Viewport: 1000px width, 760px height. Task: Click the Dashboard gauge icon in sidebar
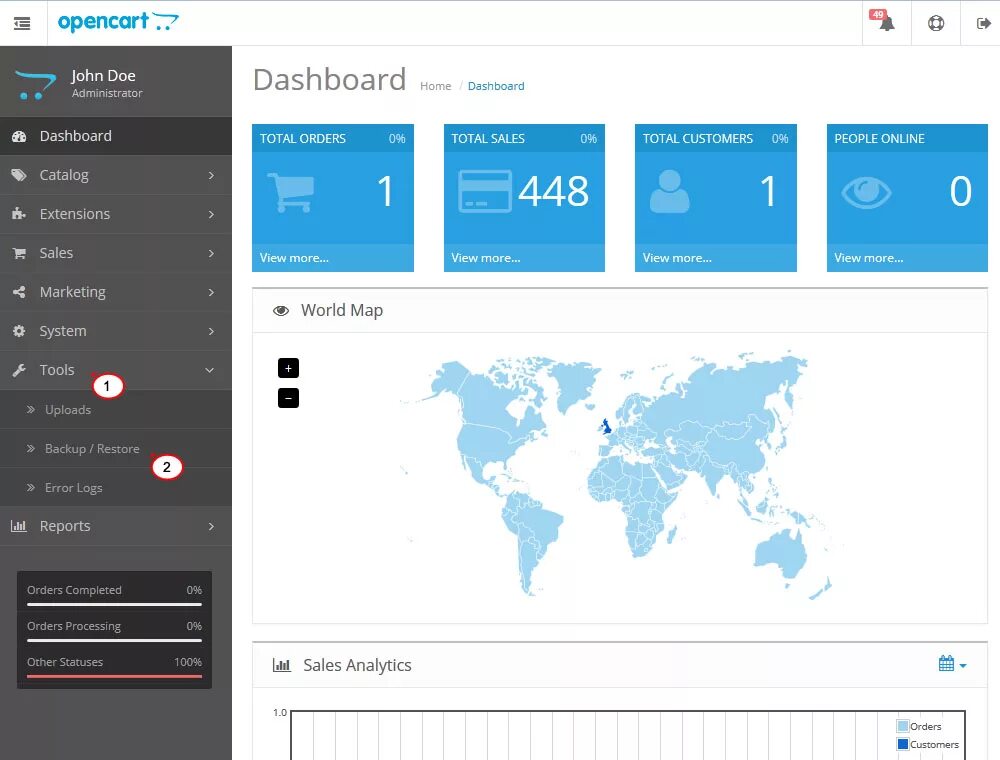(x=19, y=136)
